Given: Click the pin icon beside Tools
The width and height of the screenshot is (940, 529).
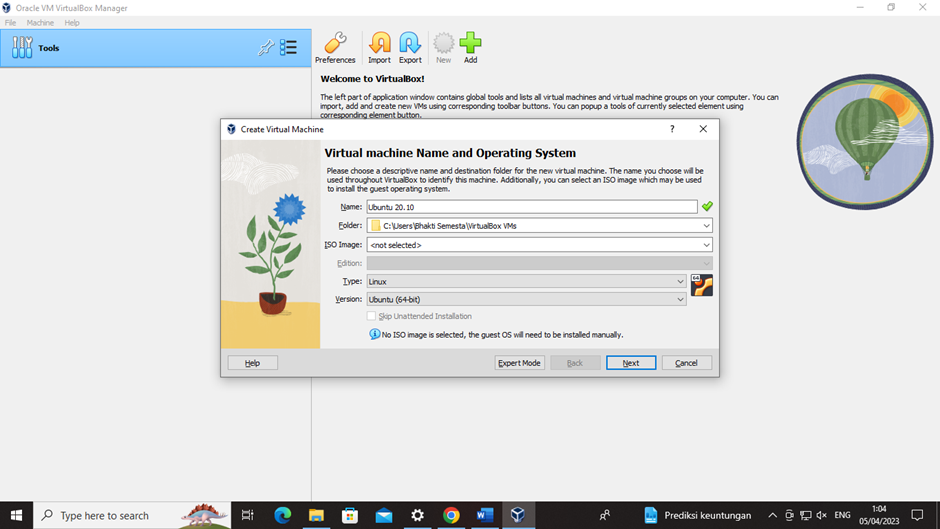Looking at the screenshot, I should coord(266,47).
